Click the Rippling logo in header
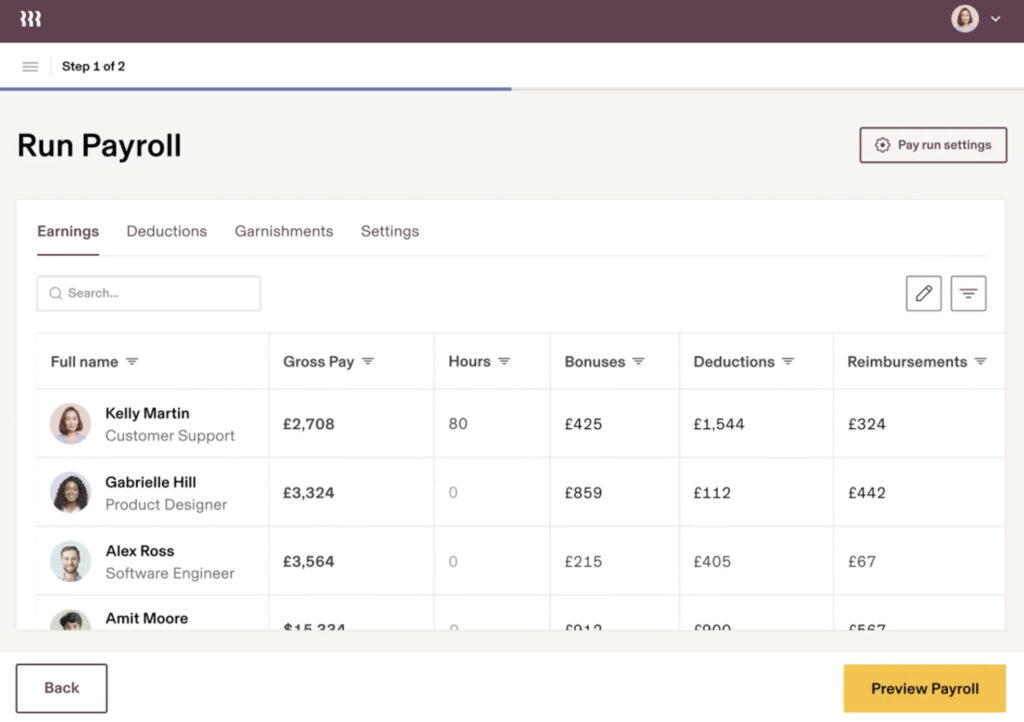1024x722 pixels. tap(30, 19)
